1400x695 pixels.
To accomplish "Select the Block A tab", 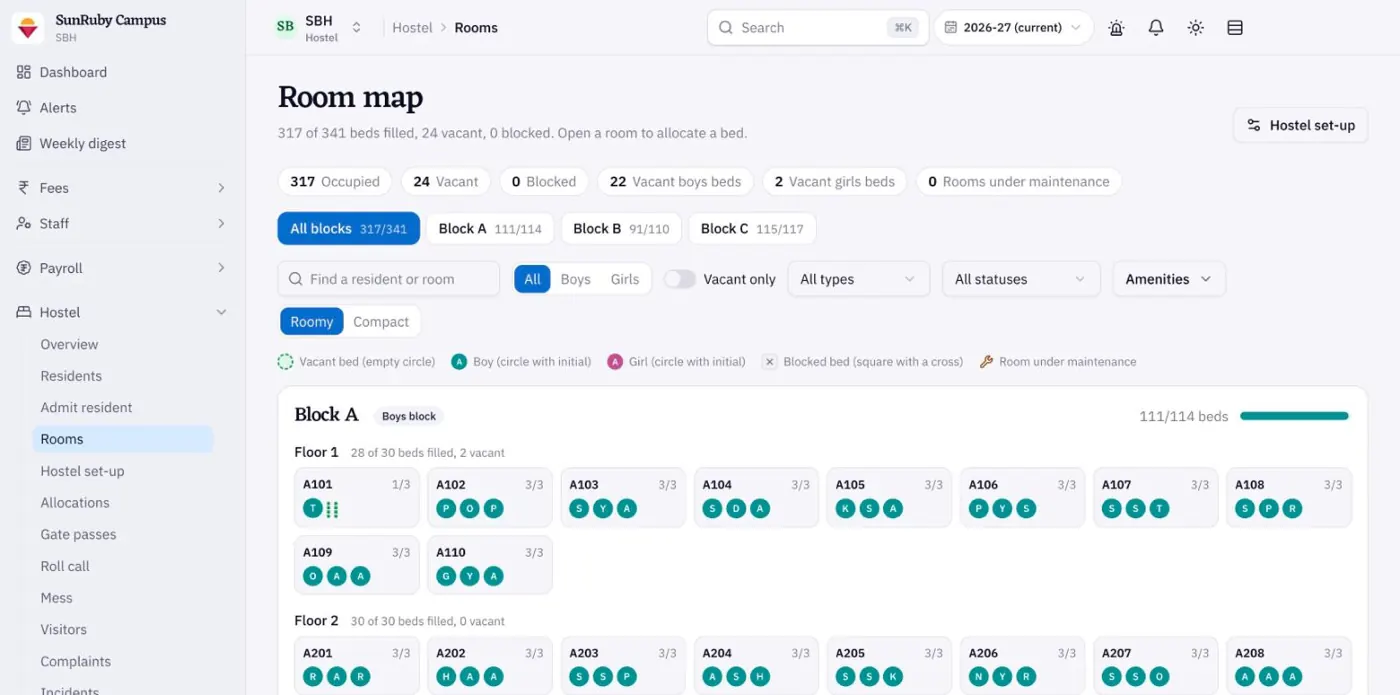I will click(490, 229).
